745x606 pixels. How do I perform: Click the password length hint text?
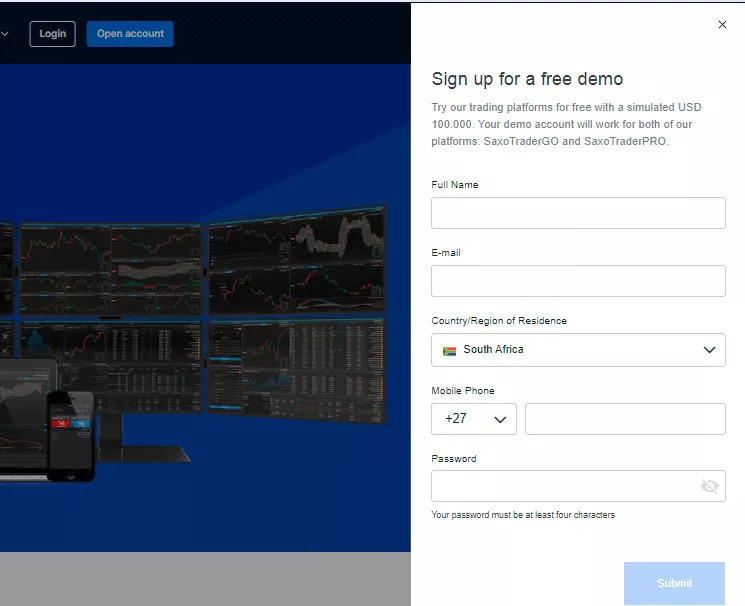tap(523, 515)
